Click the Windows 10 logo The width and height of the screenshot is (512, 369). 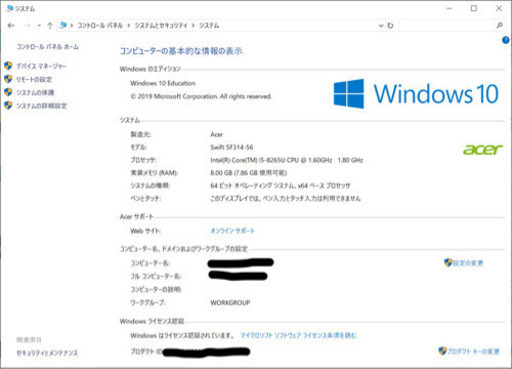[x=416, y=94]
